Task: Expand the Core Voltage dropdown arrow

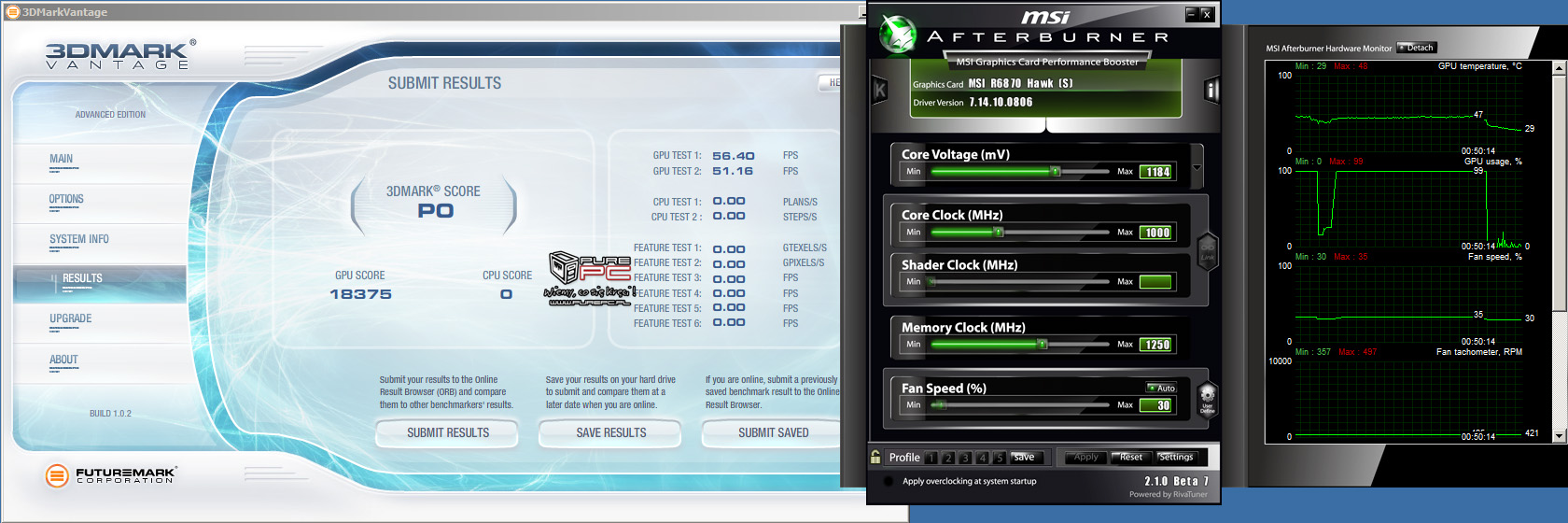Action: click(1197, 168)
